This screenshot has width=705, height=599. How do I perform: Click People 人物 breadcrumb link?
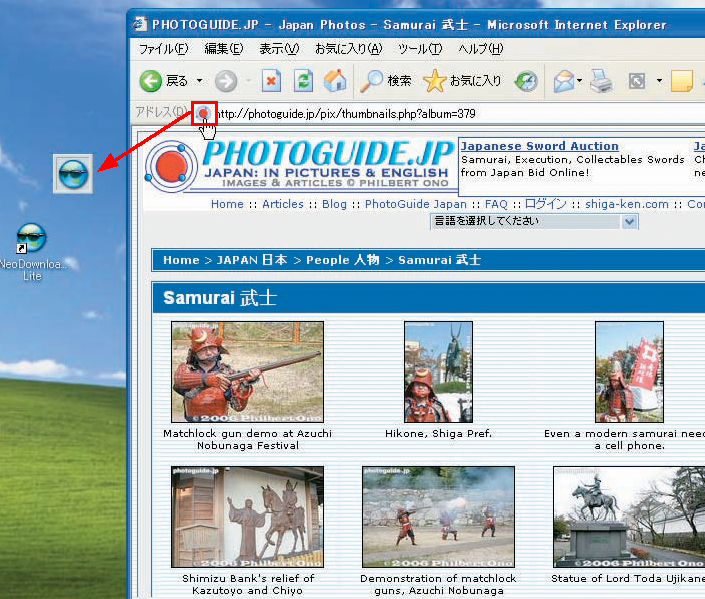(343, 260)
